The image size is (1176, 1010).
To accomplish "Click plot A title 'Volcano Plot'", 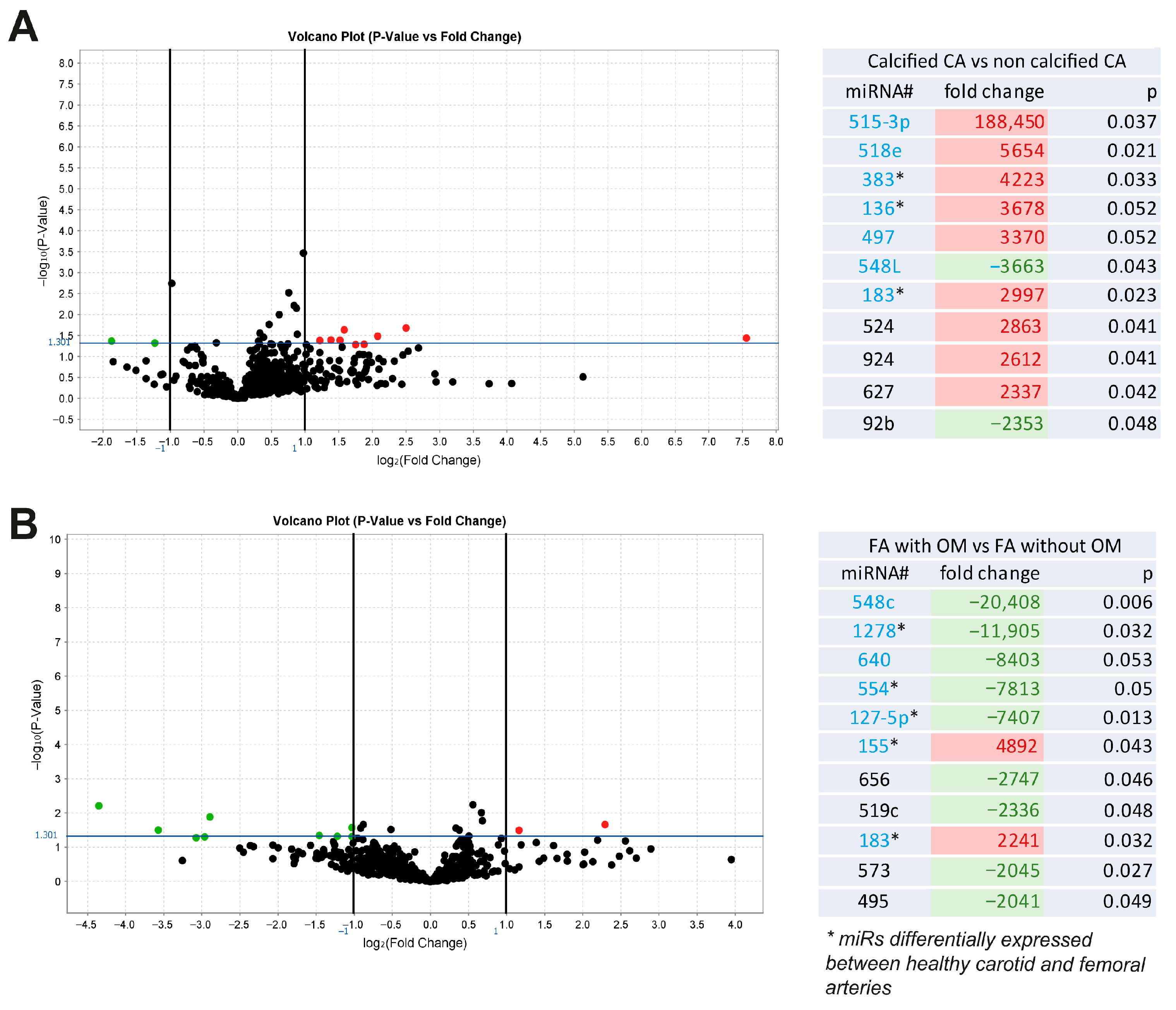I will (x=404, y=37).
